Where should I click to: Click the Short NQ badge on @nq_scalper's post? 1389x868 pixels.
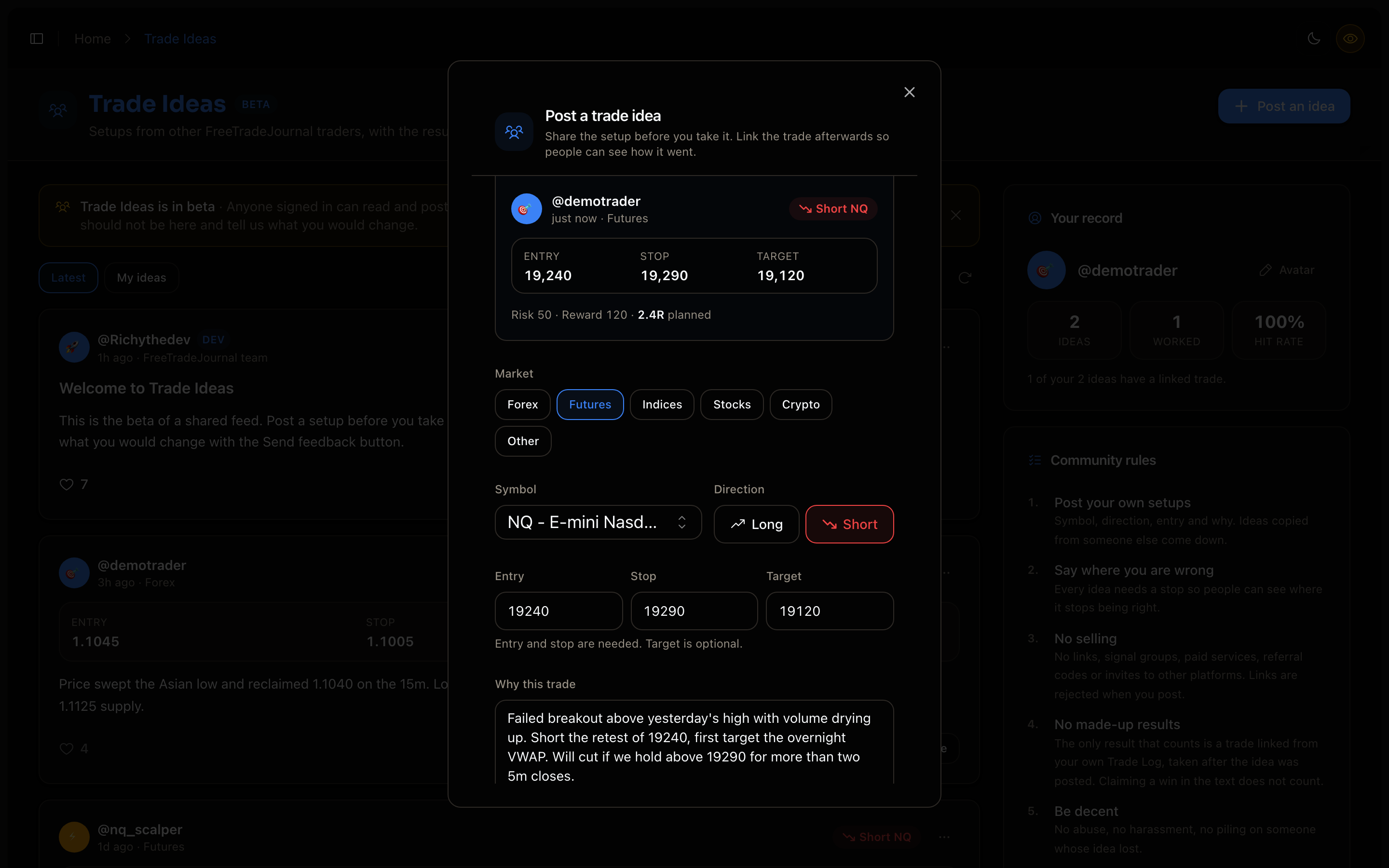click(x=876, y=837)
